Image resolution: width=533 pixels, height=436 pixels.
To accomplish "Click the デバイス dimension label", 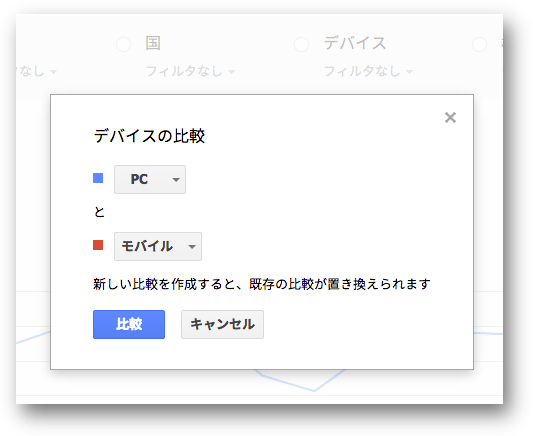I will tap(355, 43).
